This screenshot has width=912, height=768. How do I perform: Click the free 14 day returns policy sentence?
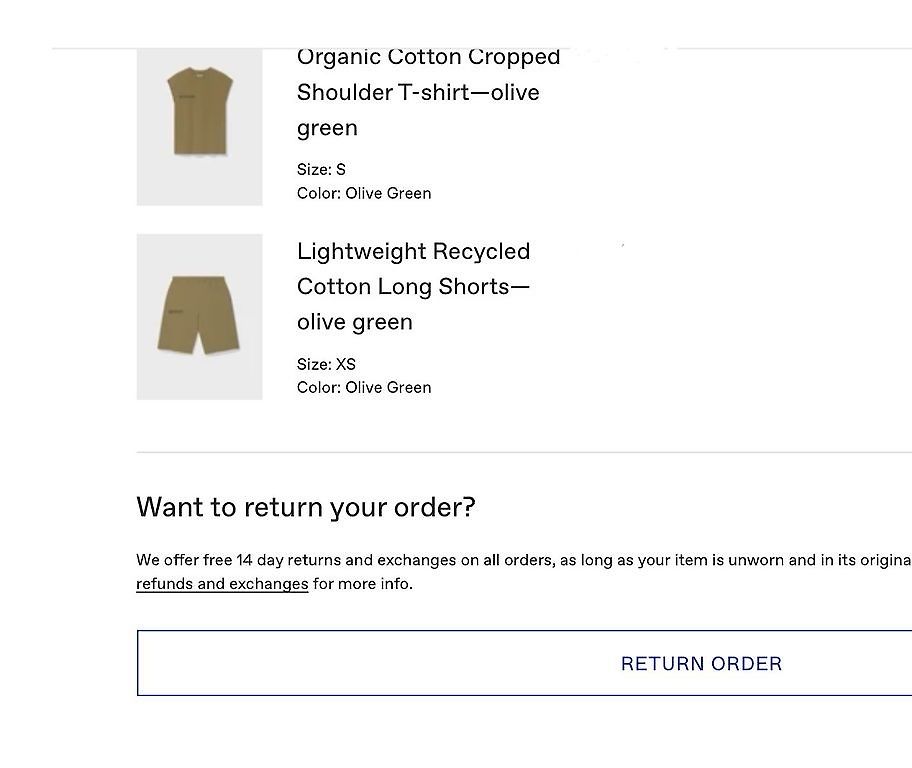click(524, 560)
